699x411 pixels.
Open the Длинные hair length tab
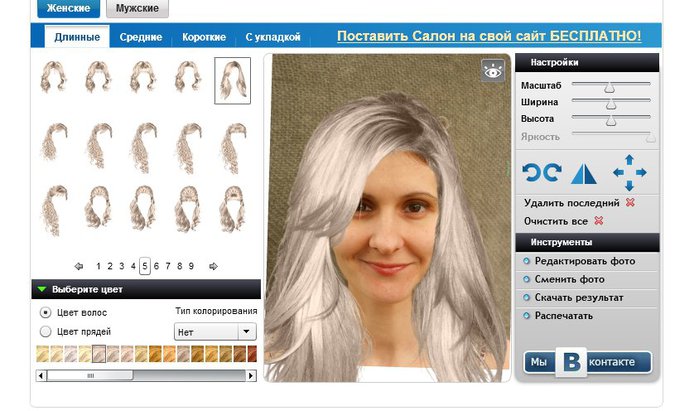77,37
